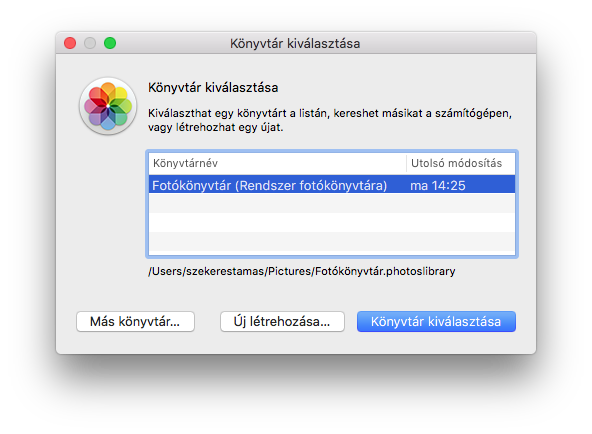
Task: Select the Fotókönyvtár (Rendszer fotókönyvtára) row
Action: (x=331, y=185)
